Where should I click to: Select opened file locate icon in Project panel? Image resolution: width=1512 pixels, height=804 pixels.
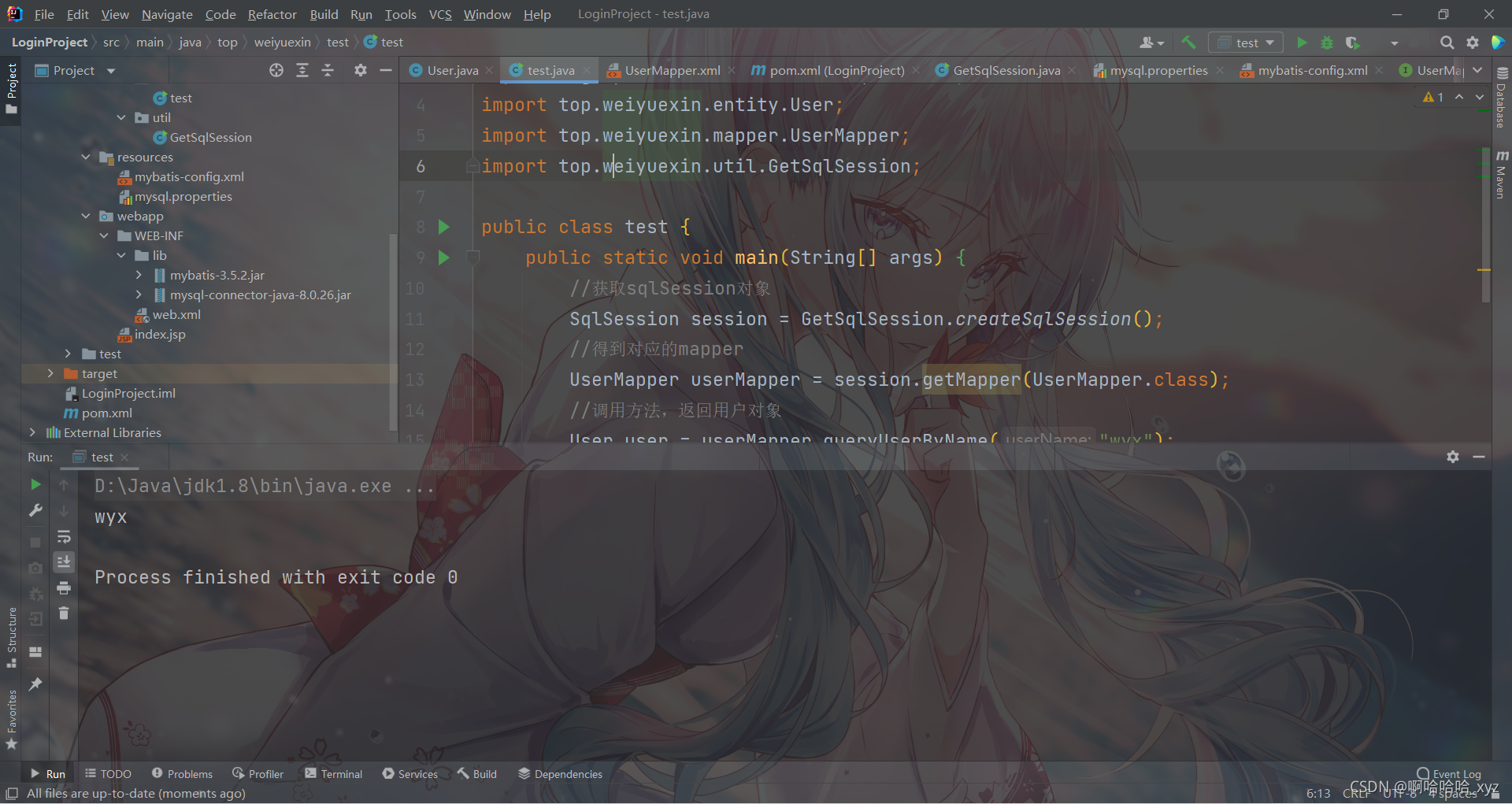(x=276, y=70)
